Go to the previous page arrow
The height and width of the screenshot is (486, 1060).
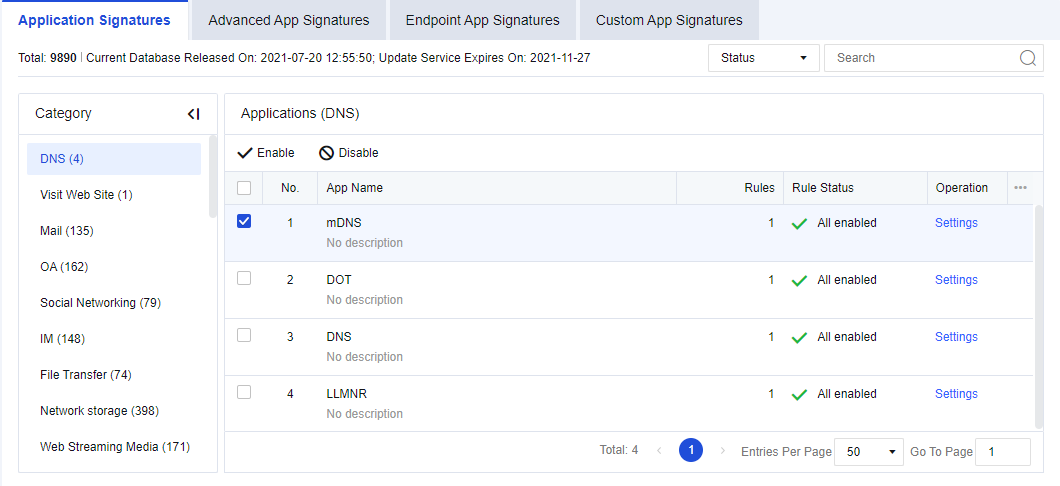tap(659, 451)
